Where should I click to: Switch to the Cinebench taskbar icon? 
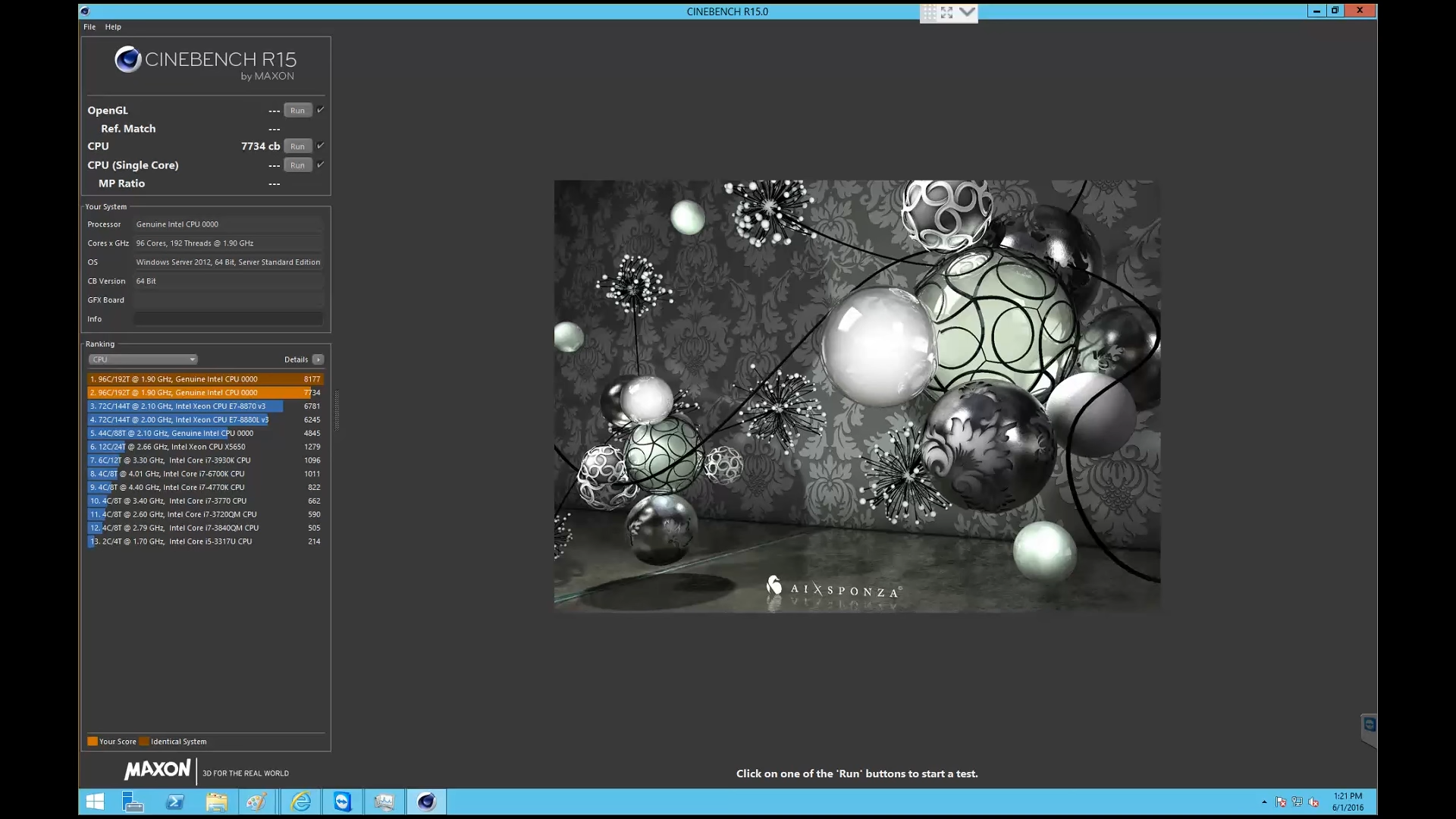[x=426, y=802]
